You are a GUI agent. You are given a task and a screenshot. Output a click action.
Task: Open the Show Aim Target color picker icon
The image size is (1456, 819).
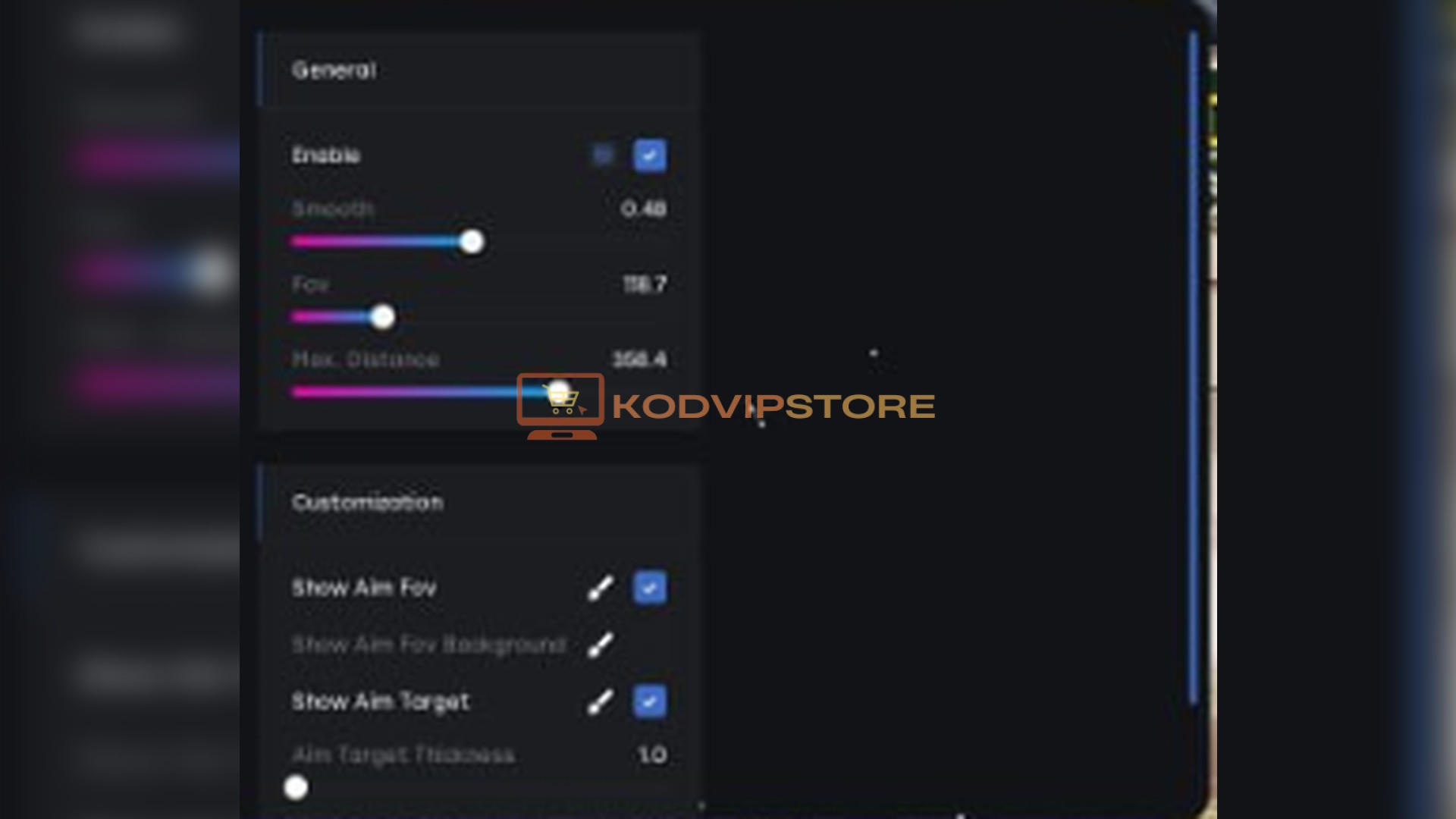click(601, 701)
